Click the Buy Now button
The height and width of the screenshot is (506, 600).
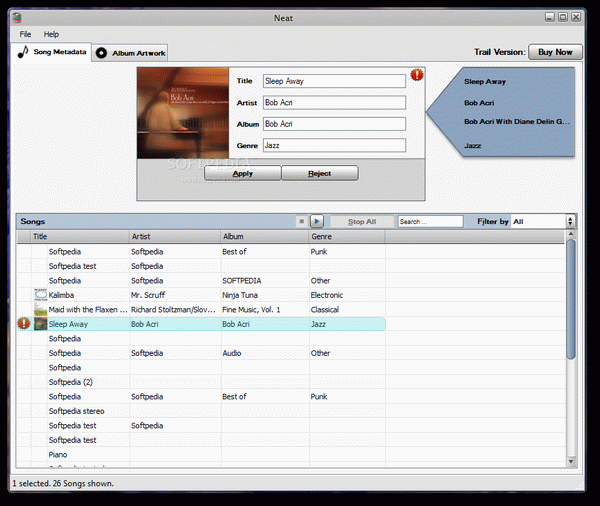[556, 52]
